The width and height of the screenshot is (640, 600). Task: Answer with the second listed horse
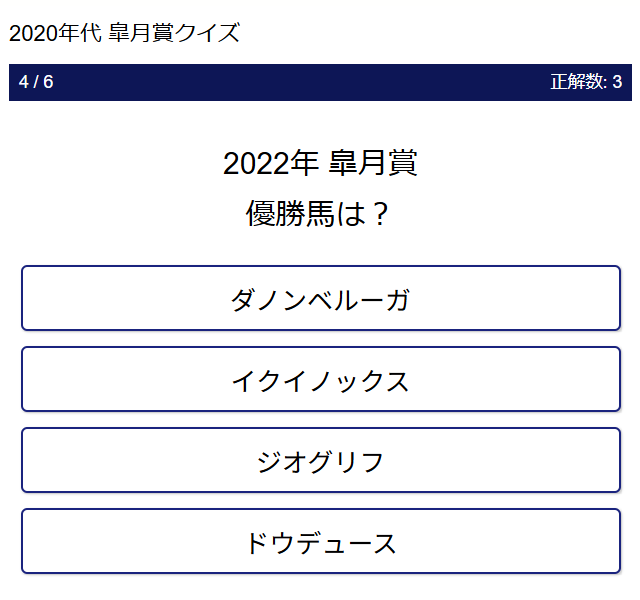(320, 379)
